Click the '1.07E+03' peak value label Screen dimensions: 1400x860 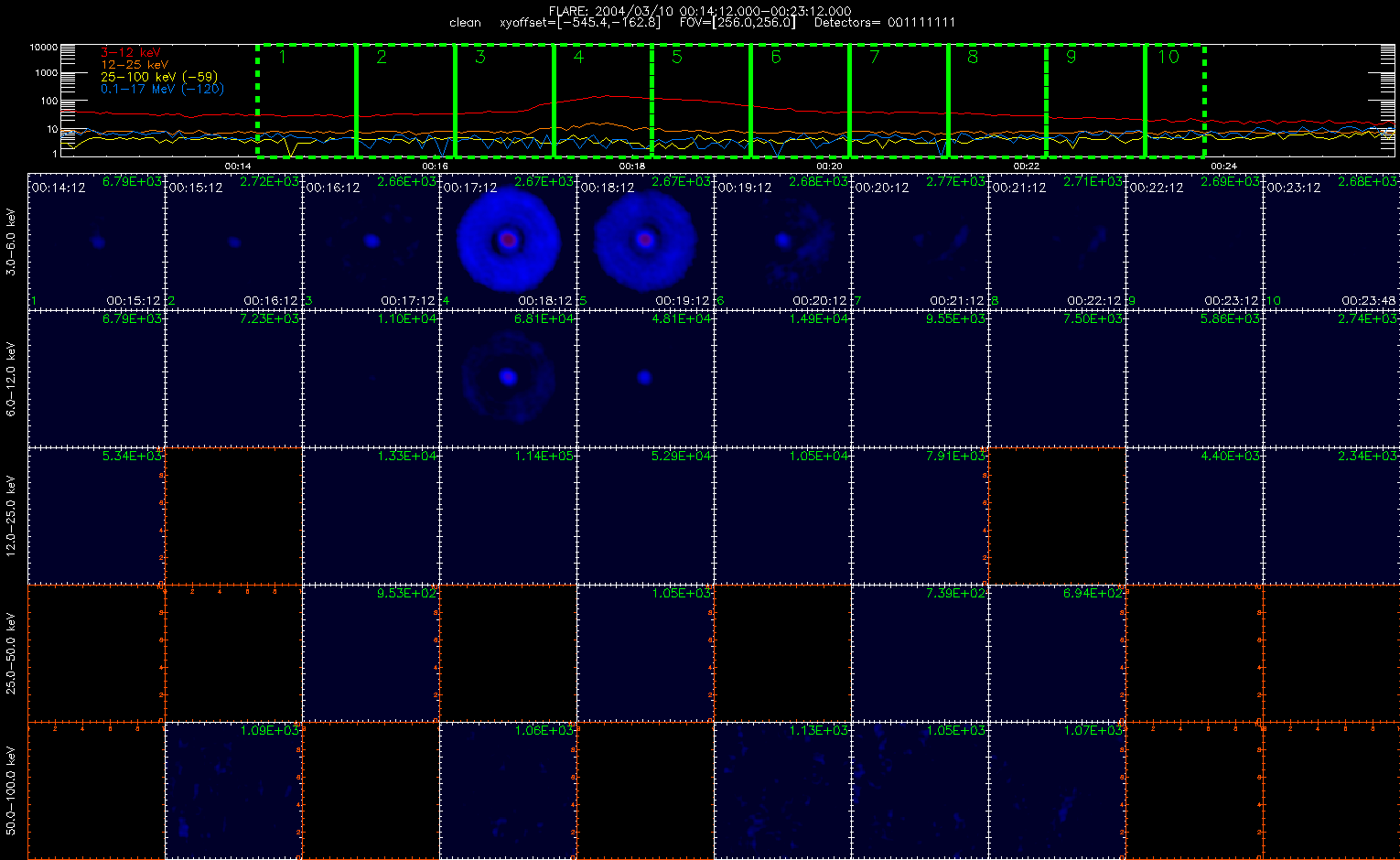pos(1093,730)
